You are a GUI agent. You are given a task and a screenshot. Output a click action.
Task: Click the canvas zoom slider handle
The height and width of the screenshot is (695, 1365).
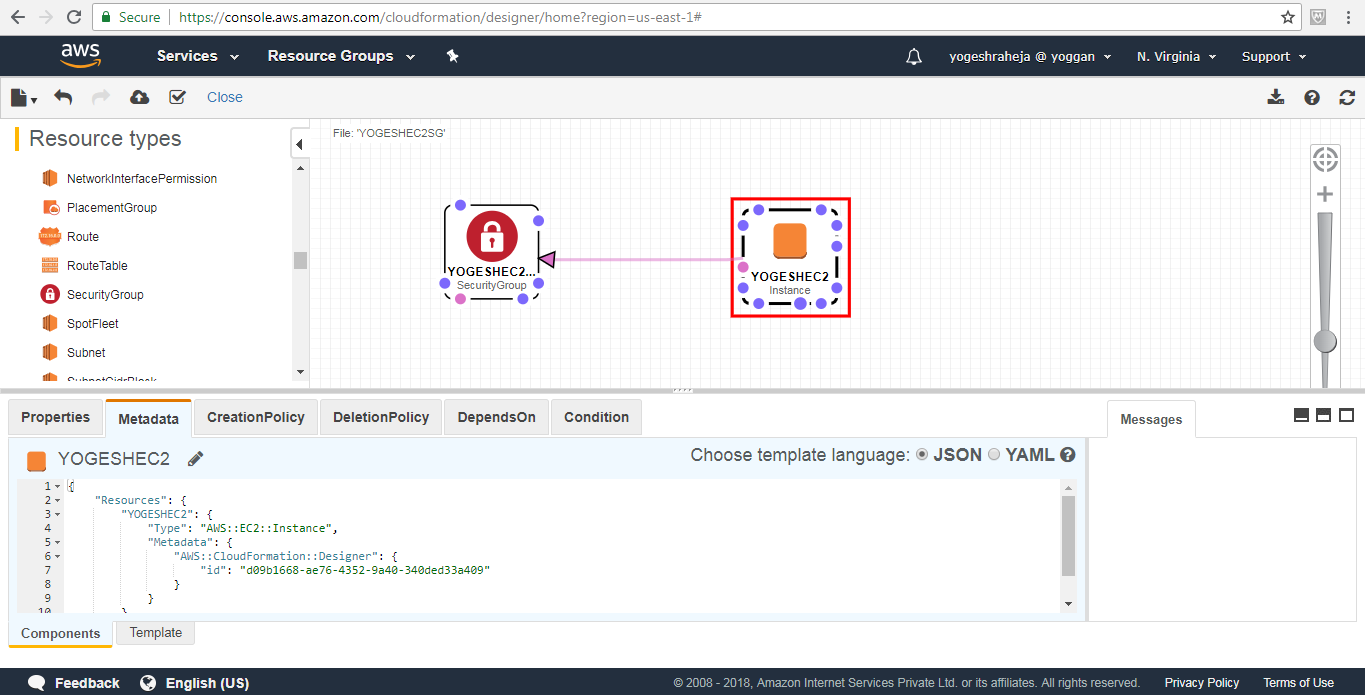pyautogui.click(x=1325, y=341)
